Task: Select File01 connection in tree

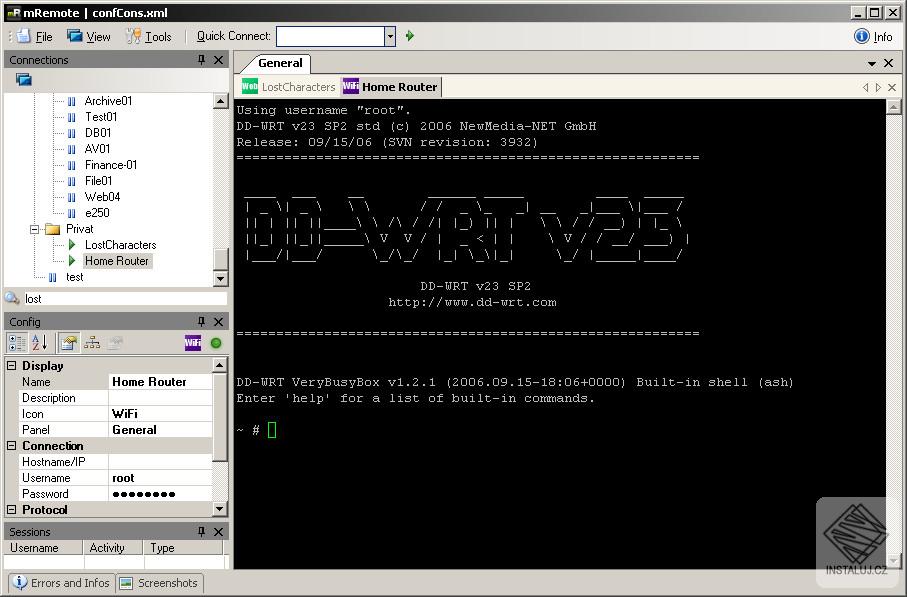Action: pos(98,180)
